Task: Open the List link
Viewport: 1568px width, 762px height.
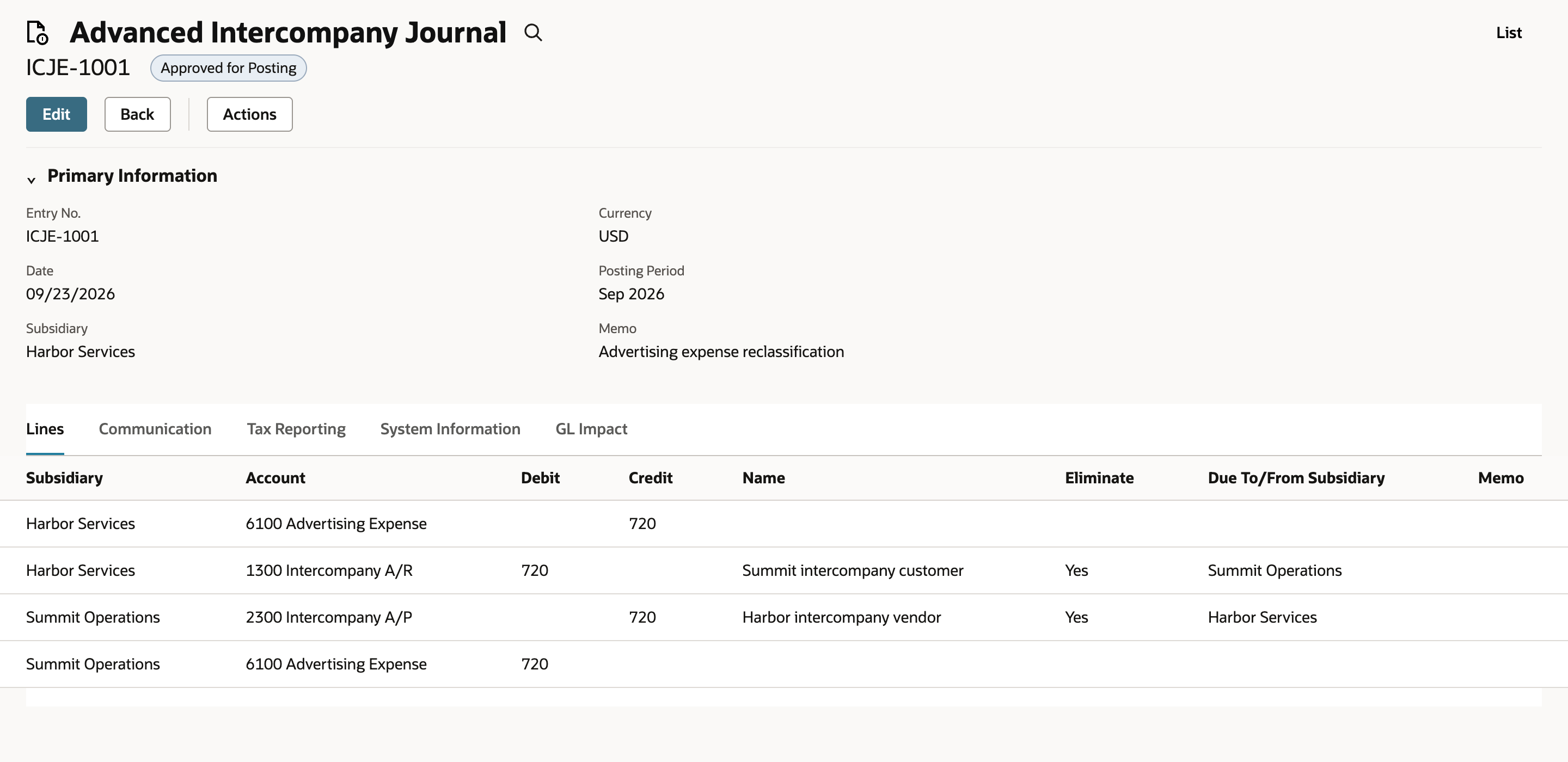Action: (1509, 32)
